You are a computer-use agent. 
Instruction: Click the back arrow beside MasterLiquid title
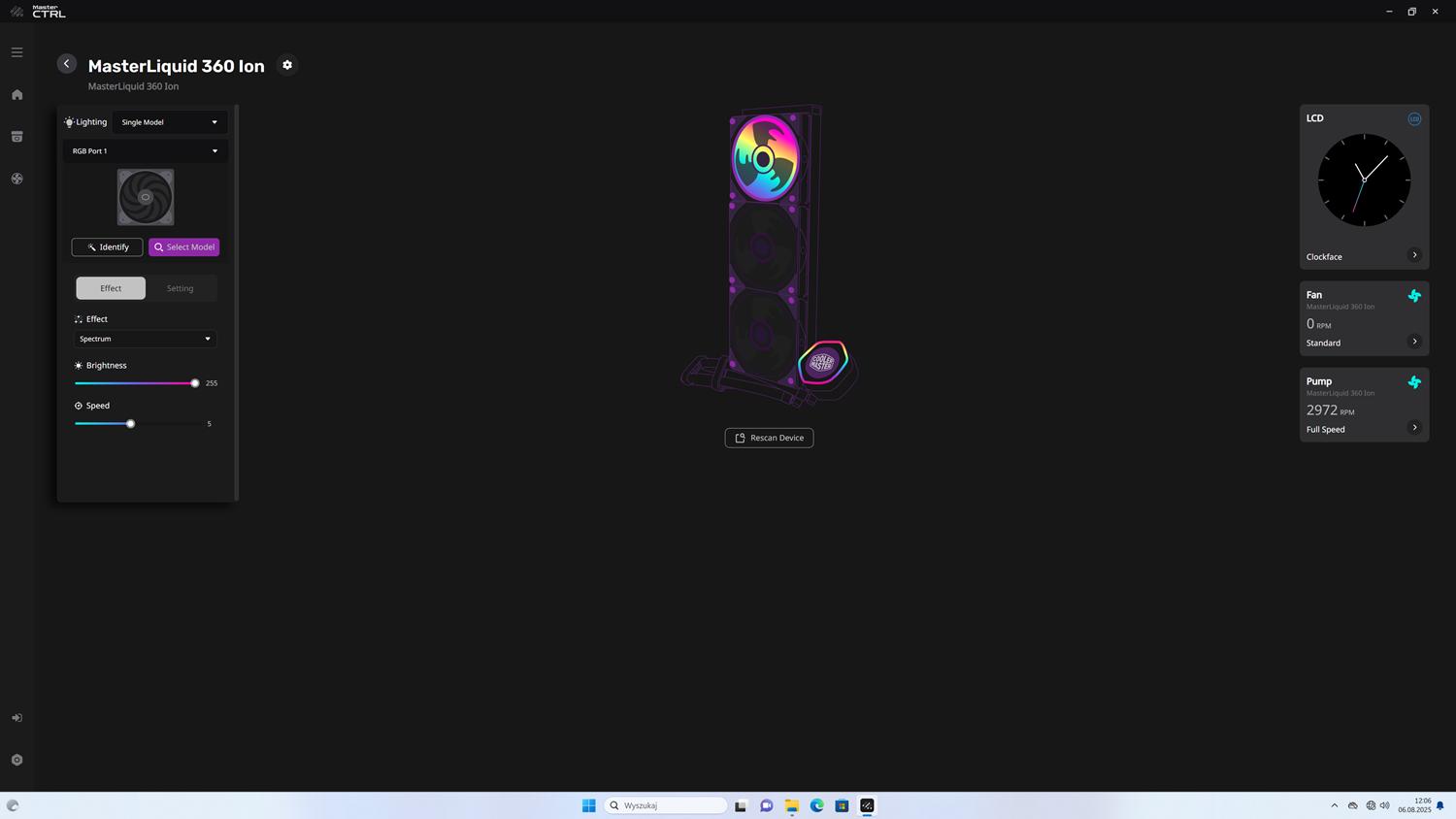click(x=66, y=64)
